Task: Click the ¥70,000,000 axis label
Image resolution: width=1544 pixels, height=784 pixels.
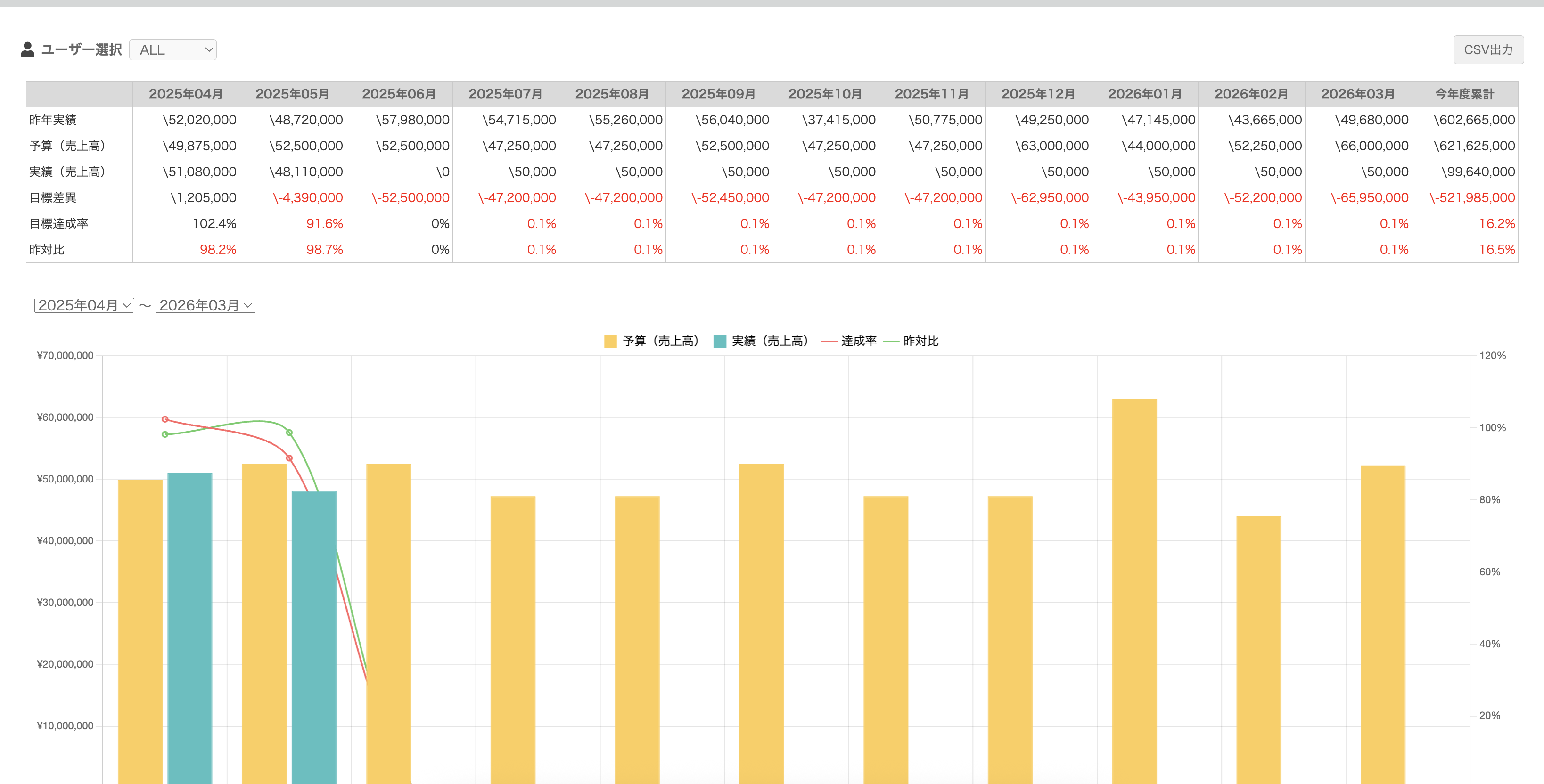Action: point(66,355)
